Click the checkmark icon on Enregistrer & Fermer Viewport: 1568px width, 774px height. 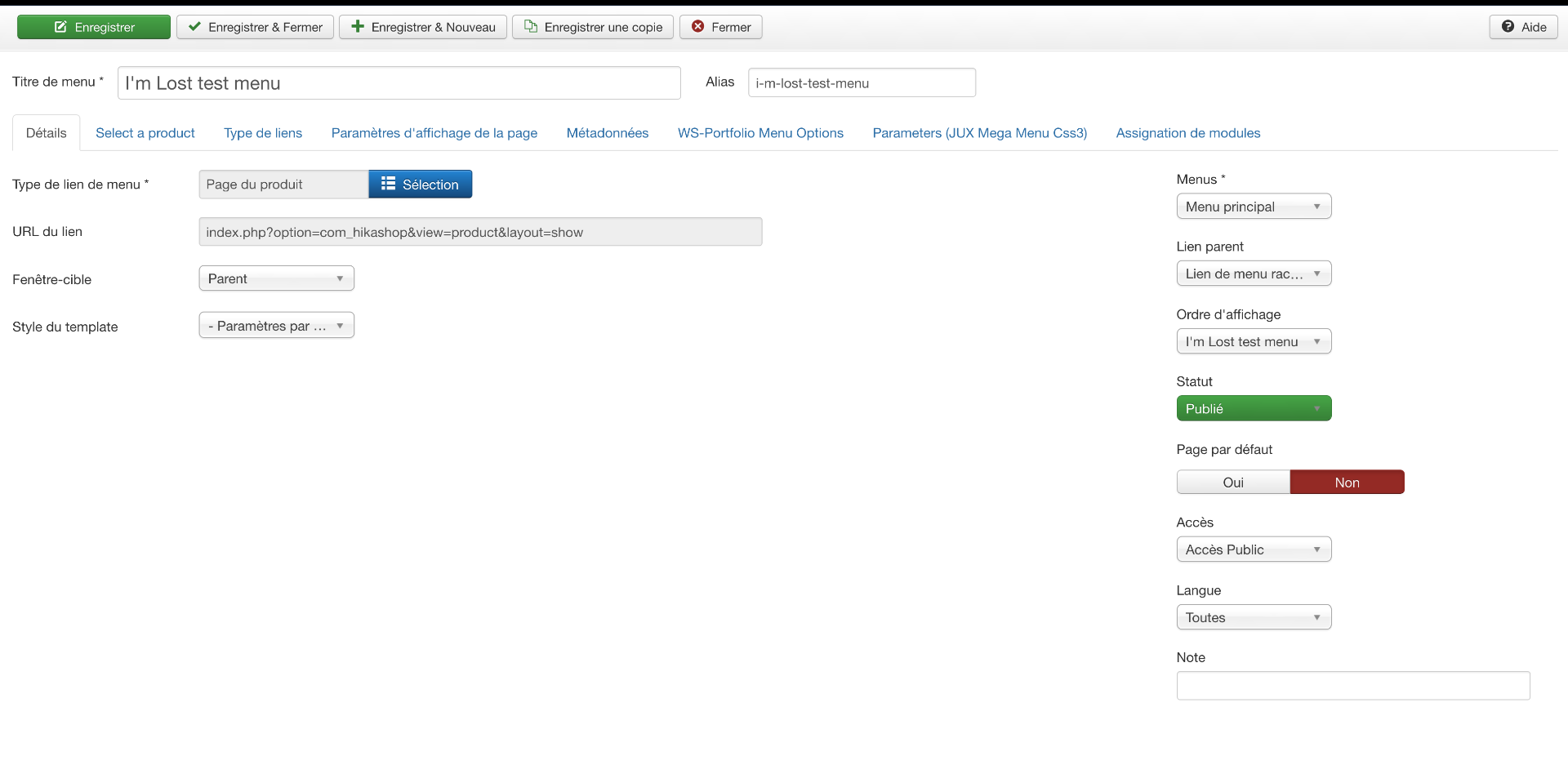tap(194, 27)
